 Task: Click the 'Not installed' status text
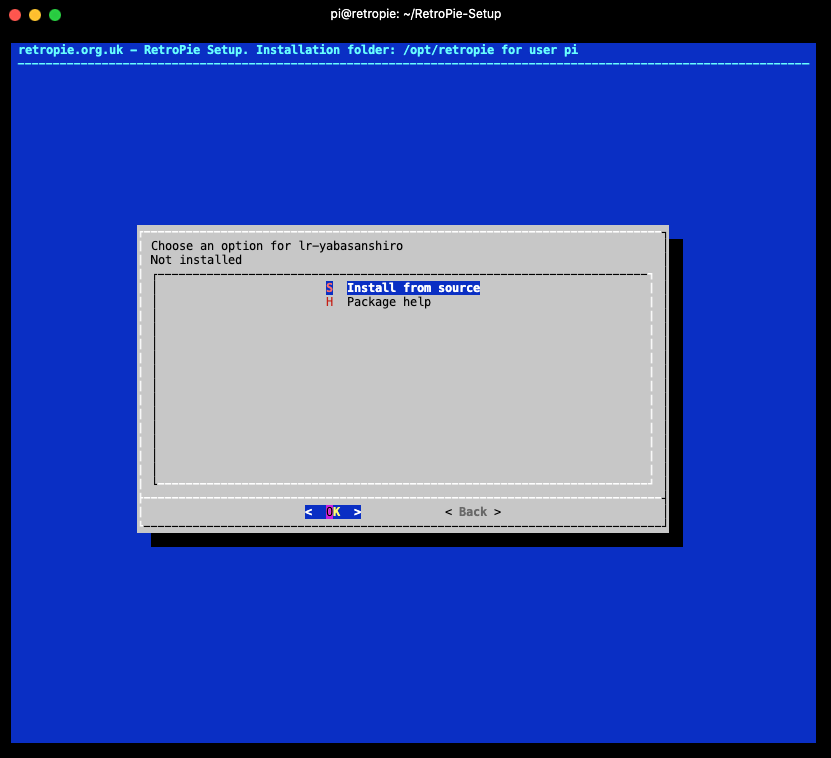click(196, 260)
